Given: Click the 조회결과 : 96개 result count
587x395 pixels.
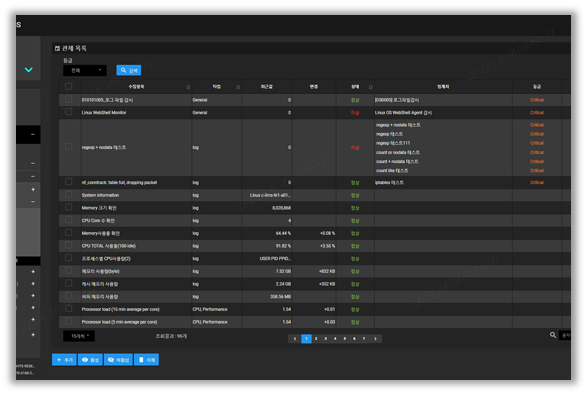Looking at the screenshot, I should tap(171, 336).
